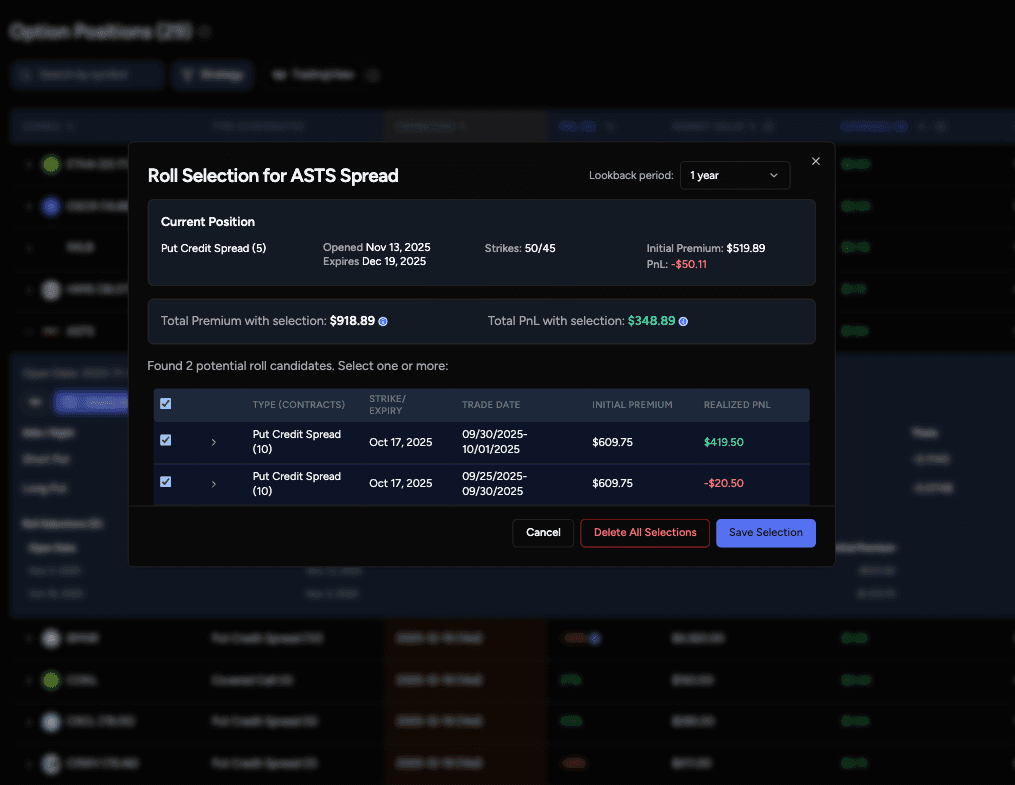Viewport: 1015px width, 785px height.
Task: Uncheck the 09/30/2025 Put Credit Spread candidate
Action: coord(165,440)
